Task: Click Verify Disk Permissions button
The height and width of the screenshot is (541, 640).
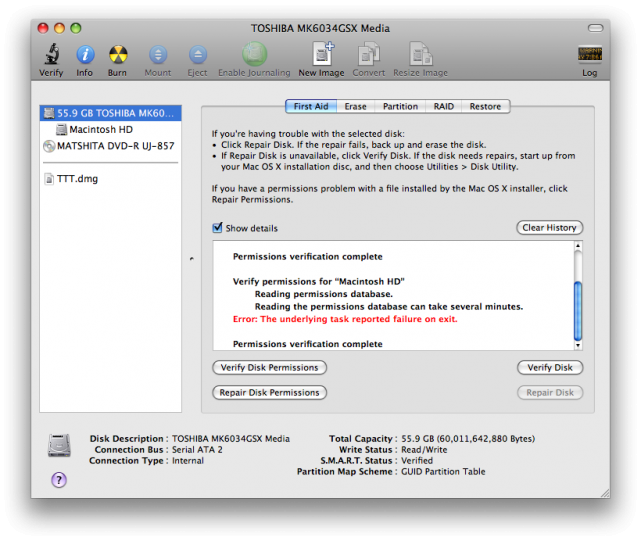Action: tap(269, 367)
